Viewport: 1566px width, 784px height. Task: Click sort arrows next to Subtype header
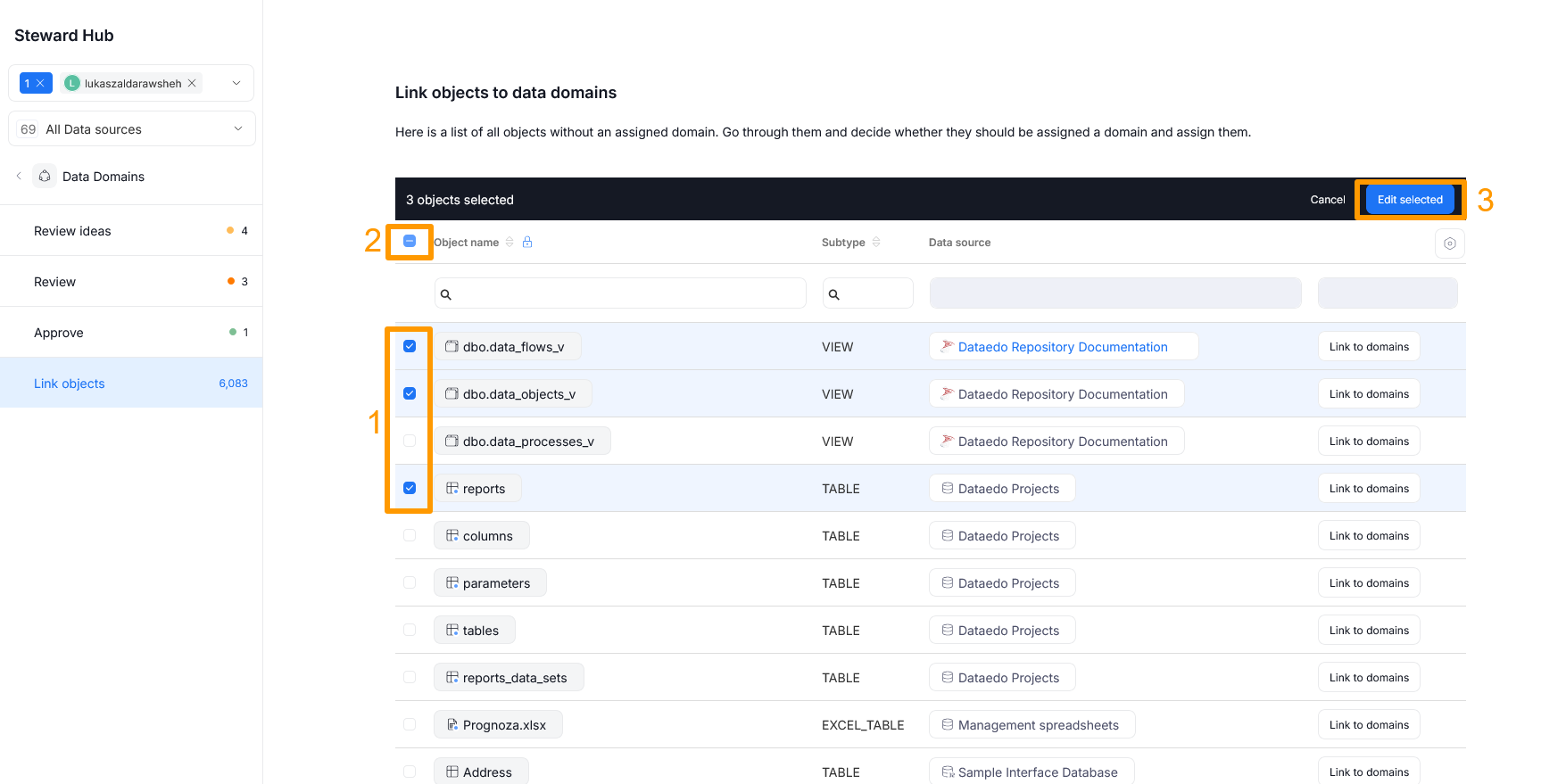coord(876,243)
